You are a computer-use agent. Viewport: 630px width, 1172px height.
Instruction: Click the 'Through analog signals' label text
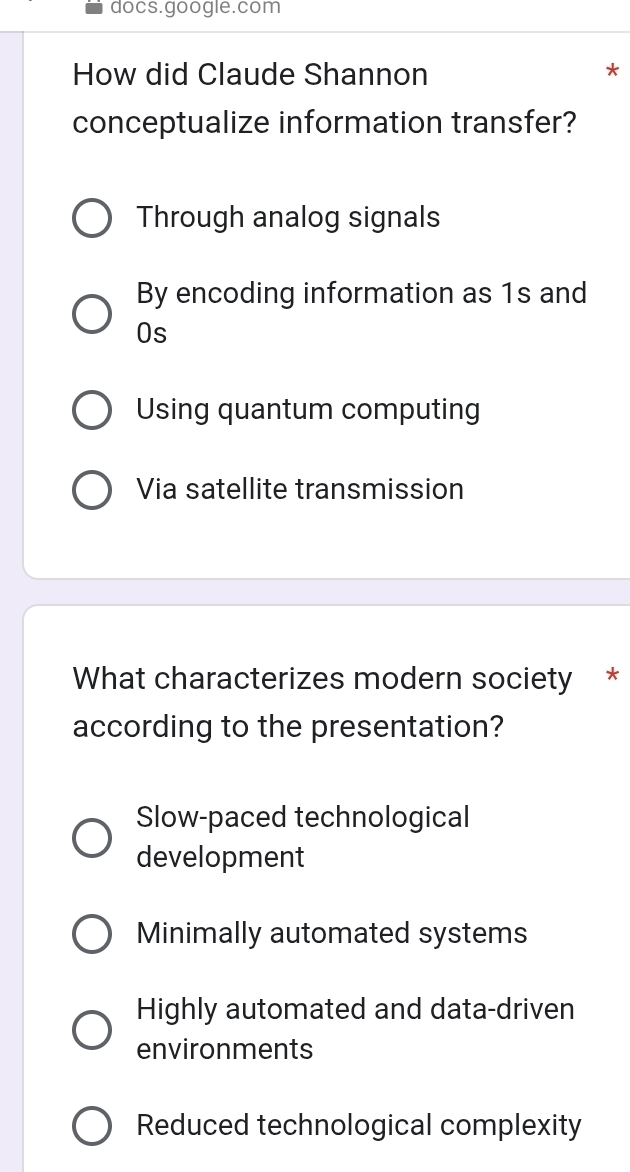pyautogui.click(x=288, y=218)
